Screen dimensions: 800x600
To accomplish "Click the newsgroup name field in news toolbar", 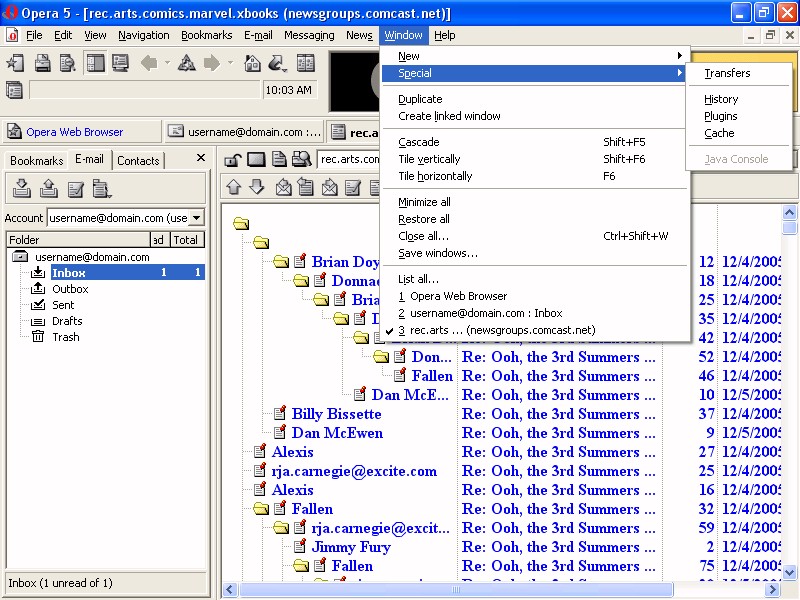I will pos(349,159).
